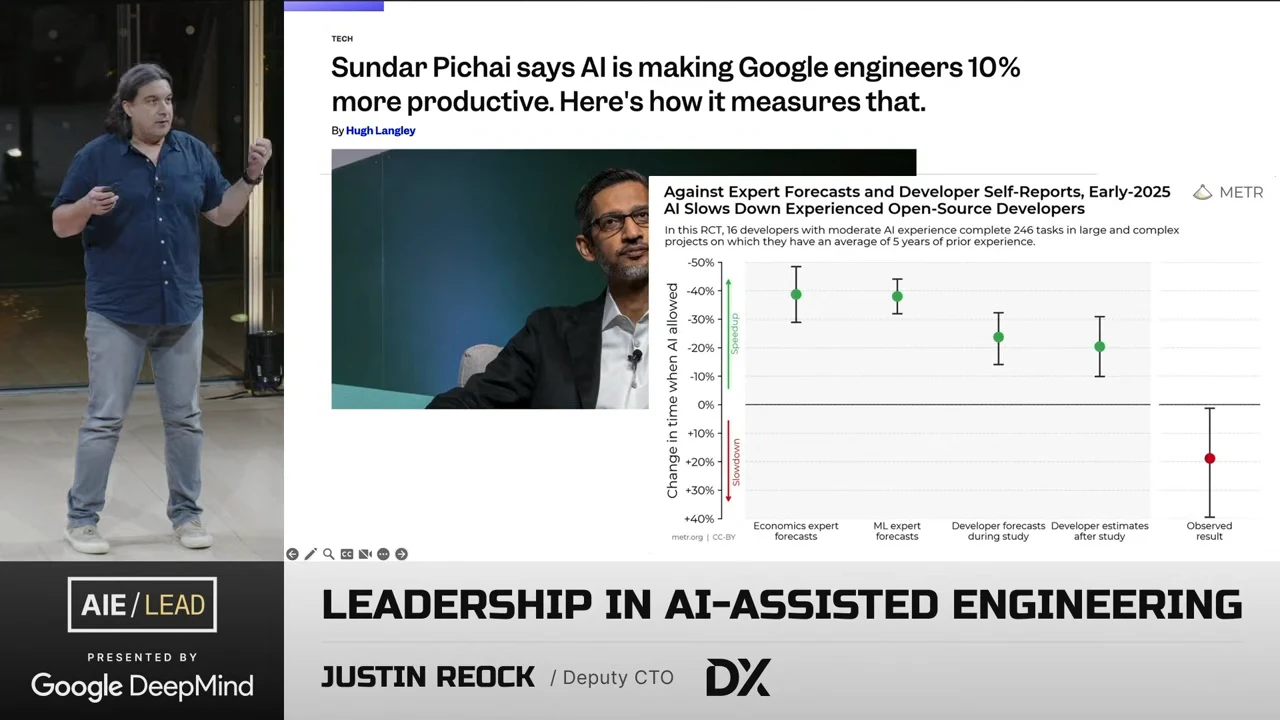Click 'Observed result' axis label
Viewport: 1280px width, 720px height.
[1209, 531]
